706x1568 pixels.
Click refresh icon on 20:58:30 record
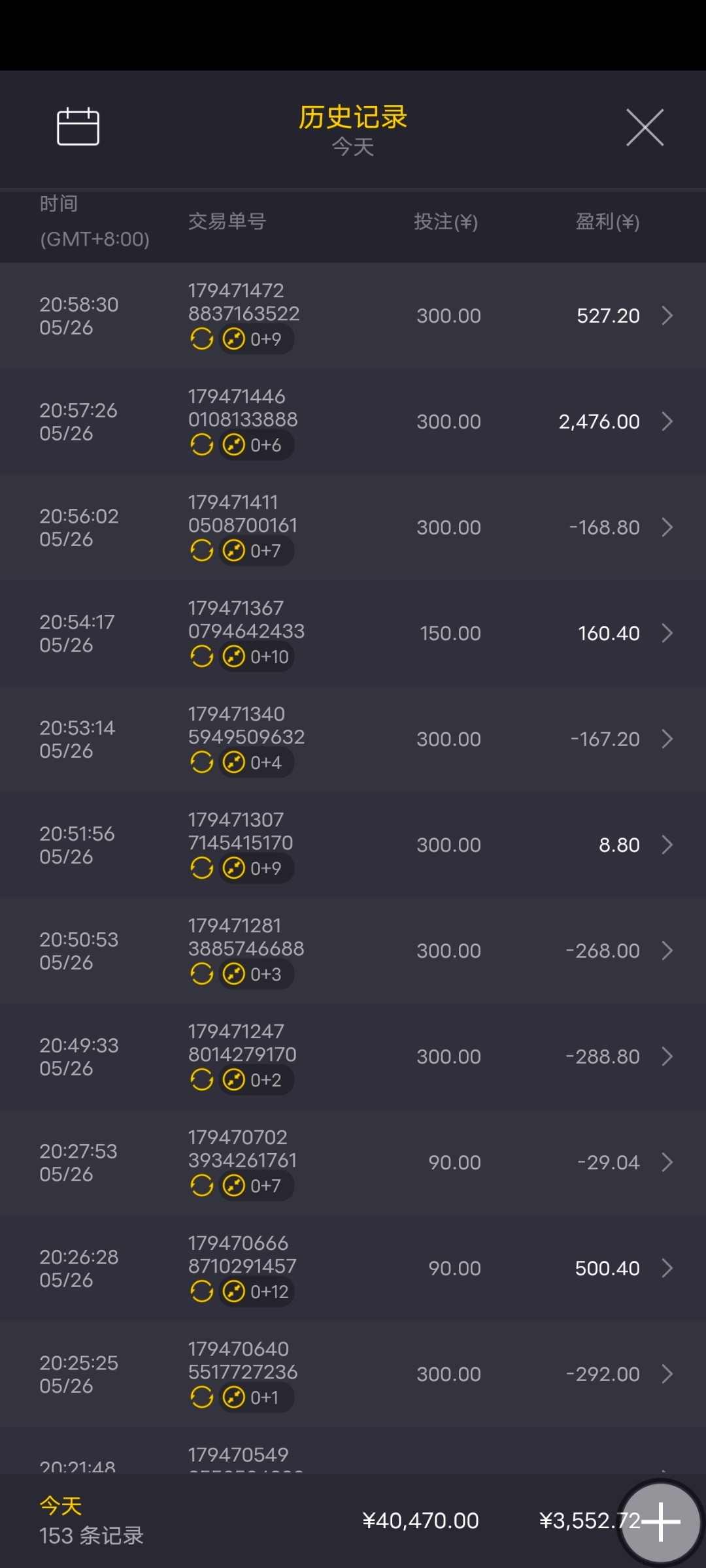(201, 339)
